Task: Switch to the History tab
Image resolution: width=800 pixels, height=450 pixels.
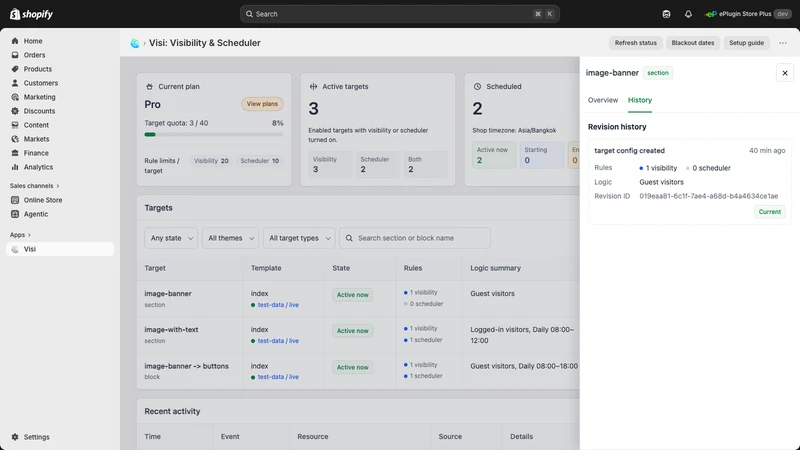Action: pos(640,100)
